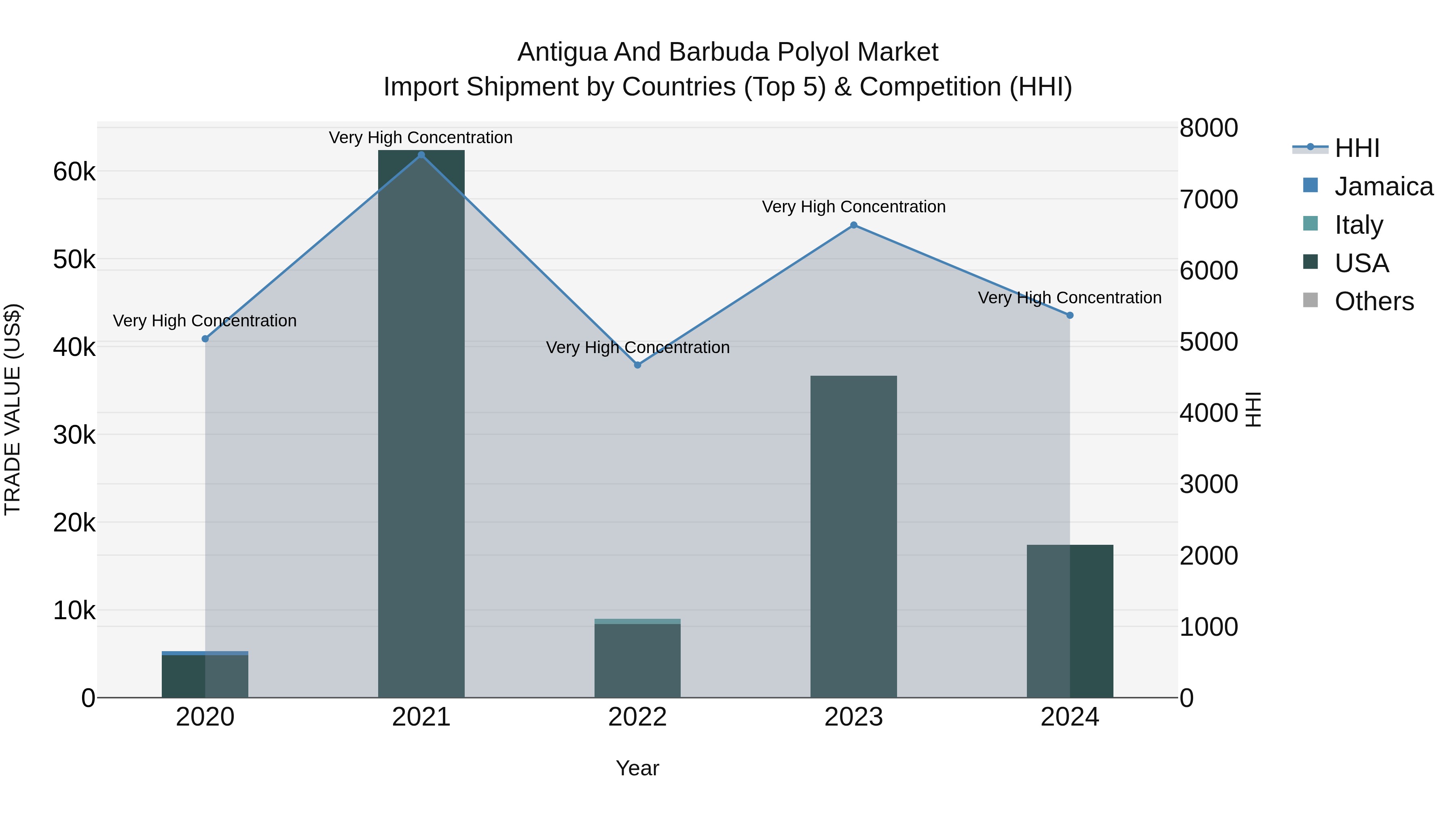
Task: Click the '60k' left axis tick label
Action: tap(74, 172)
